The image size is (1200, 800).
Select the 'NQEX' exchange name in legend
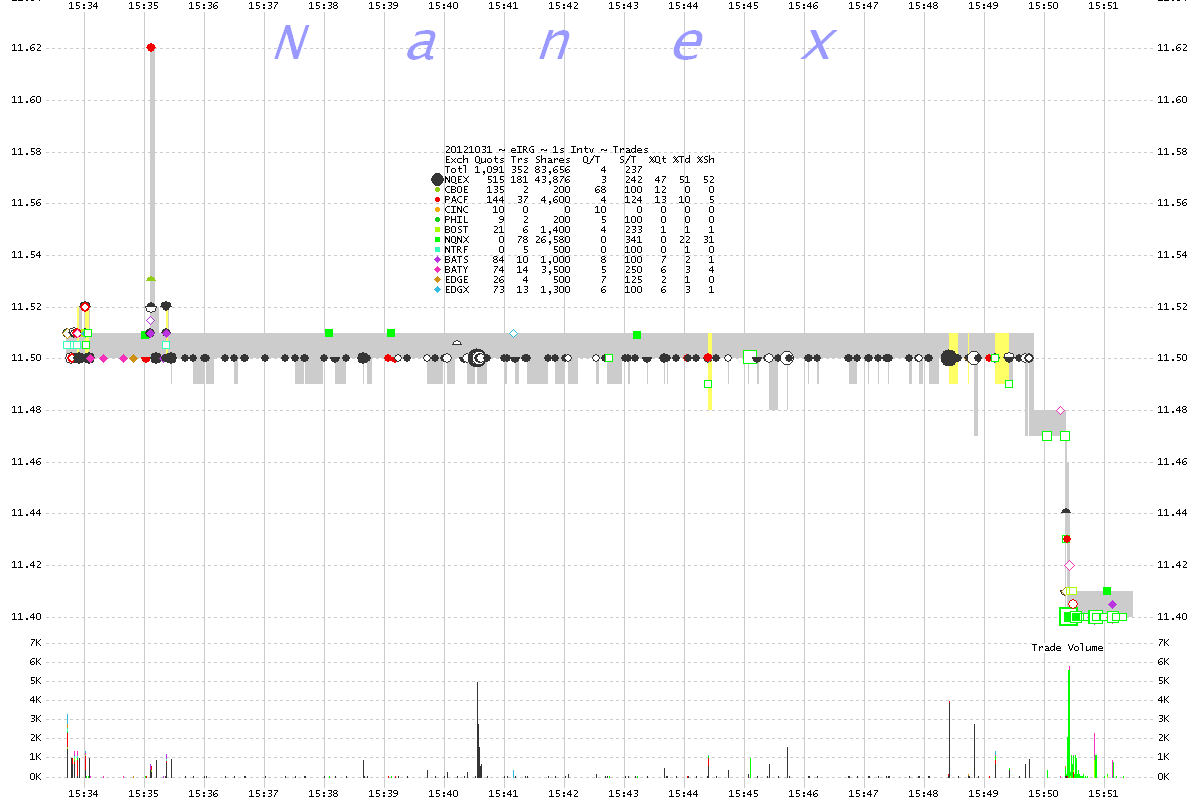click(456, 180)
